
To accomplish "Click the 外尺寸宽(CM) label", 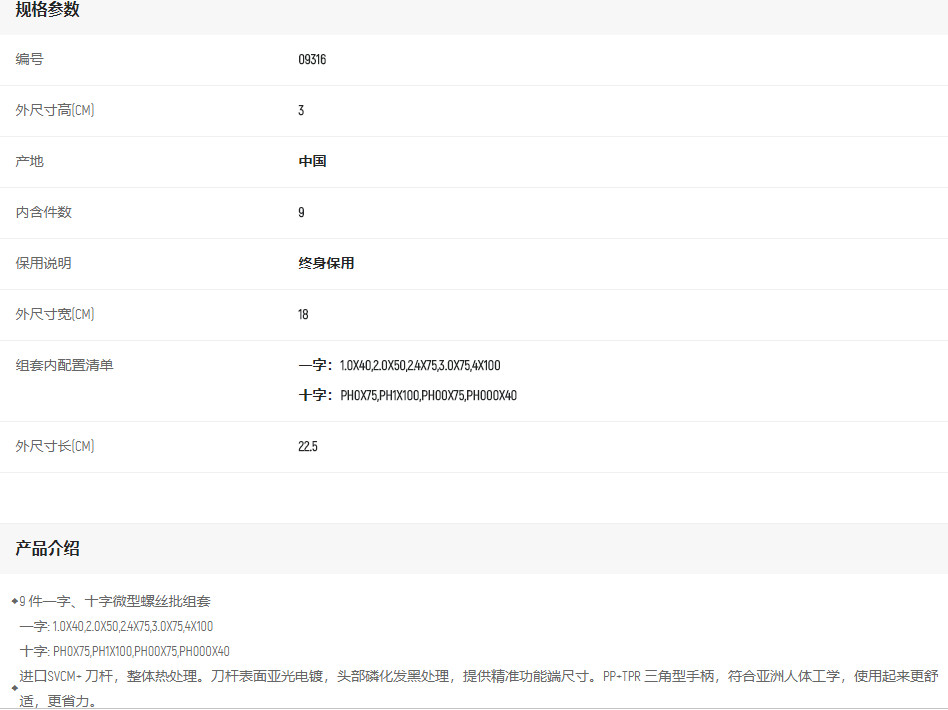I will (x=55, y=315).
